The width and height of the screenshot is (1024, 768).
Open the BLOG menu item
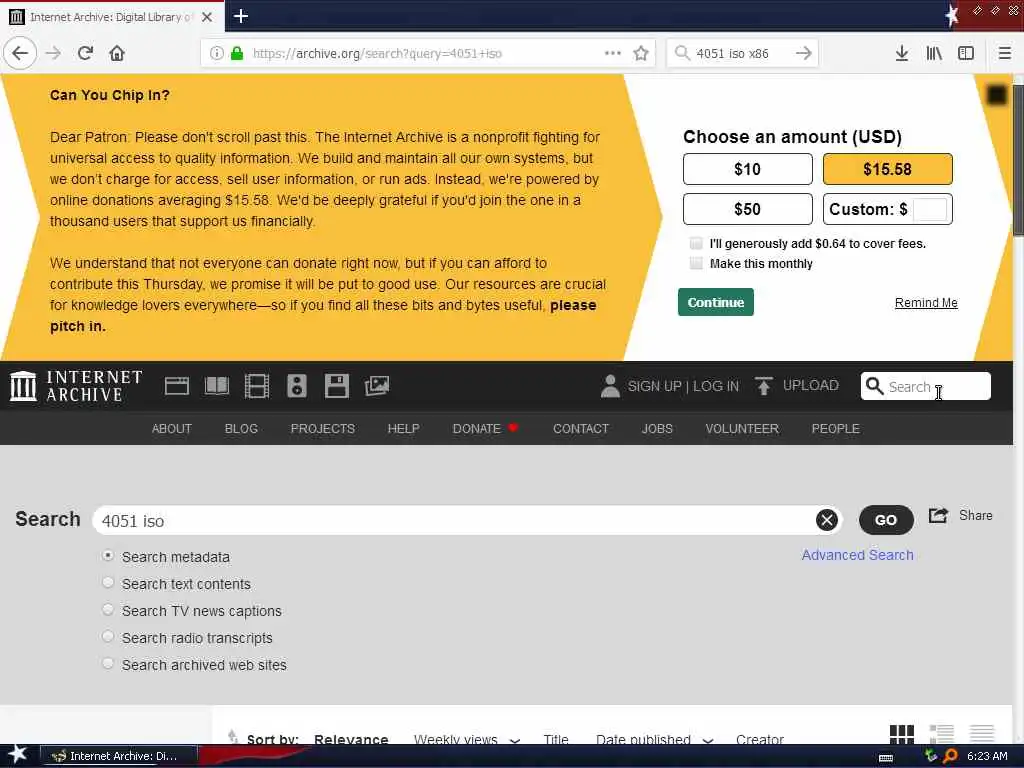[x=241, y=428]
